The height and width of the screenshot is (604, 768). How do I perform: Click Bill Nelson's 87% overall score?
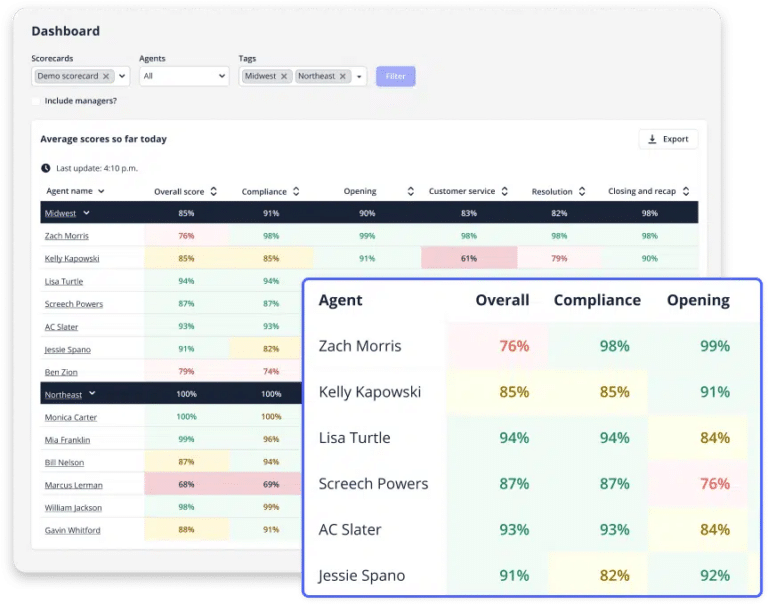click(186, 462)
